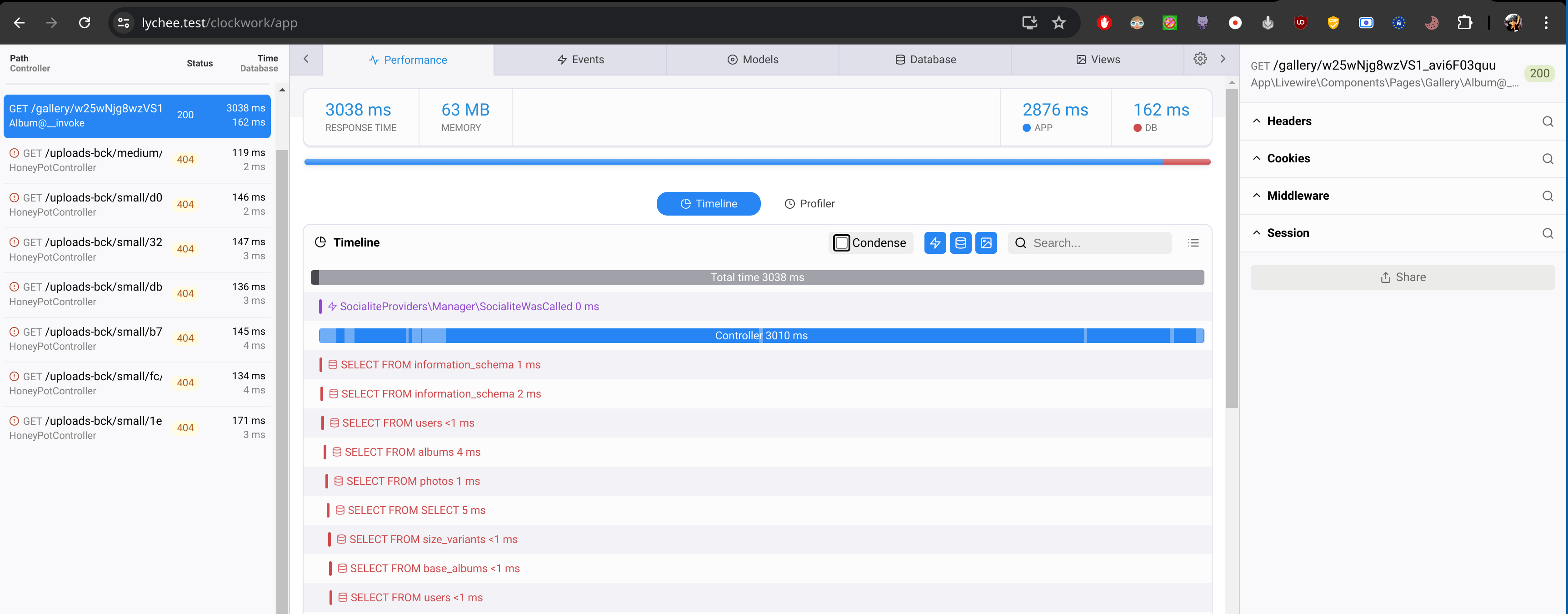
Task: Select the /uploads-bck/medium/ 404 request
Action: click(x=137, y=160)
